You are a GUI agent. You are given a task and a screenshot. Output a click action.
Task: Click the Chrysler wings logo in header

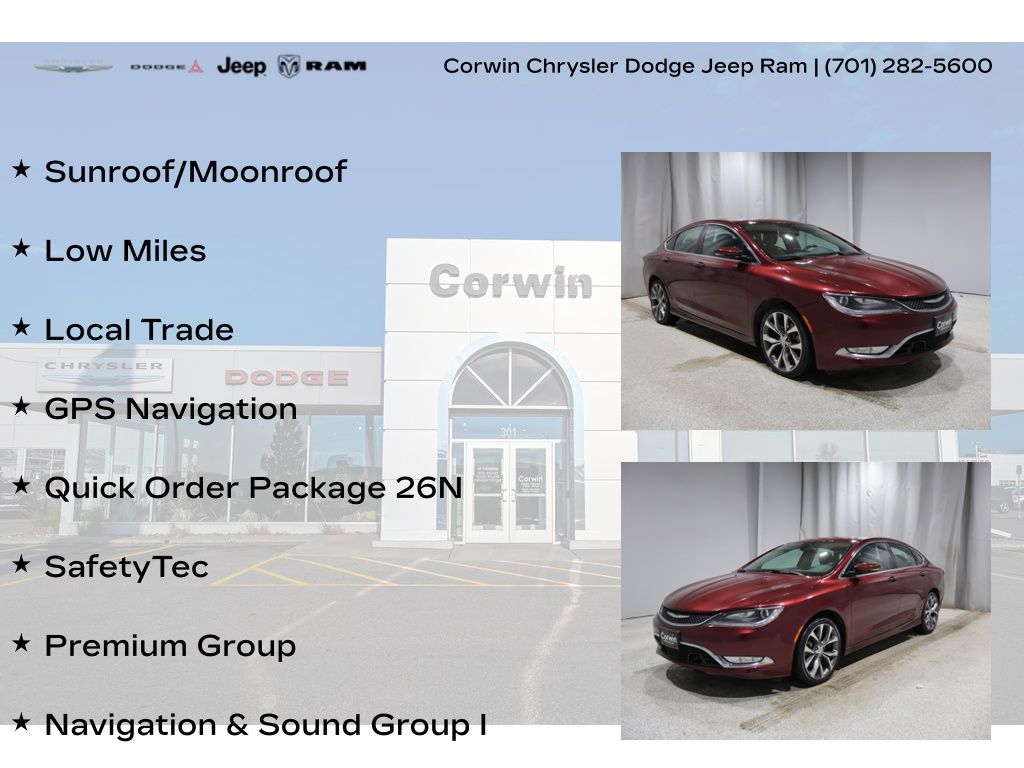coord(73,67)
